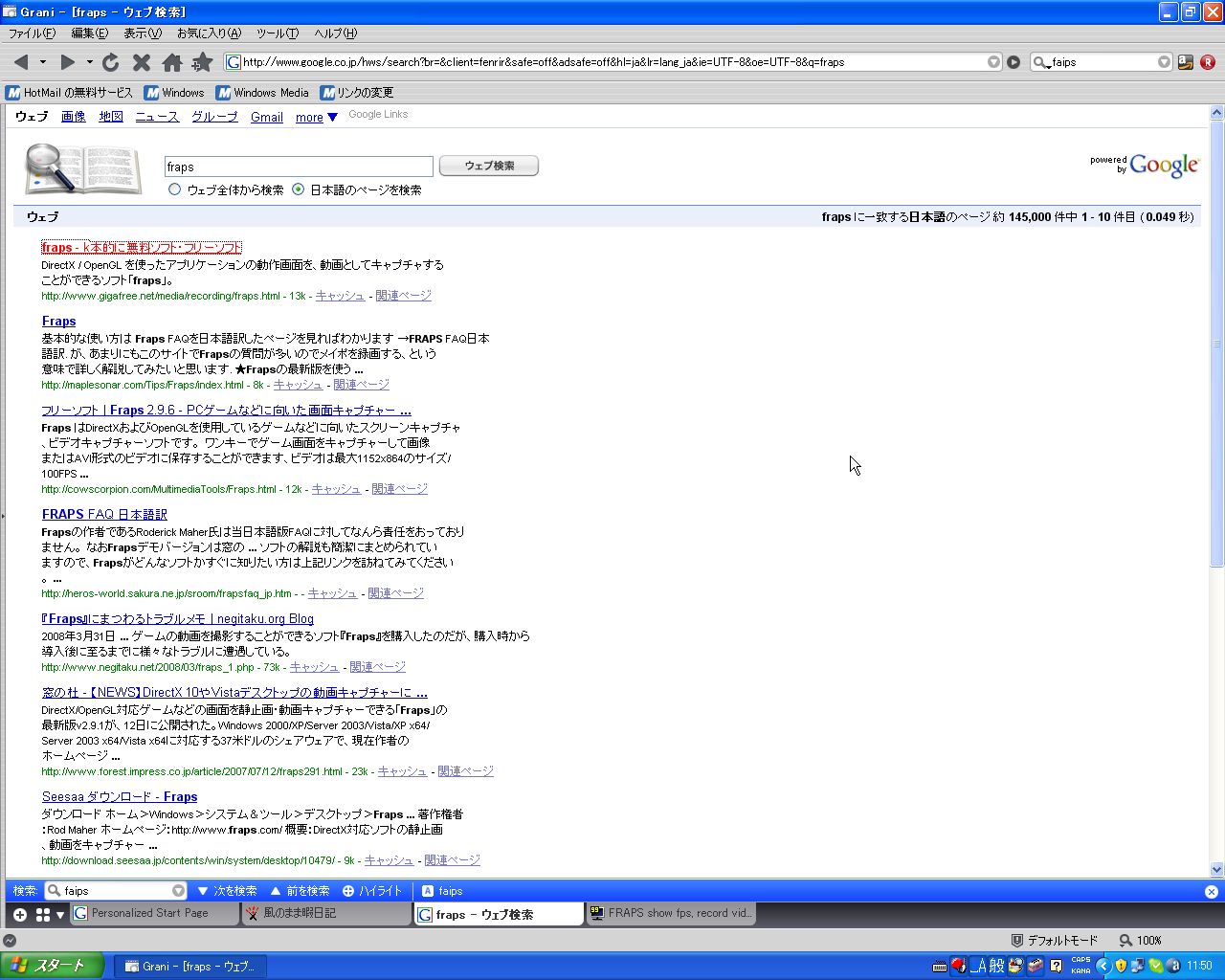Viewport: 1225px width, 980px height.
Task: Switch to 風のまま暇日記 tab
Action: pyautogui.click(x=326, y=914)
